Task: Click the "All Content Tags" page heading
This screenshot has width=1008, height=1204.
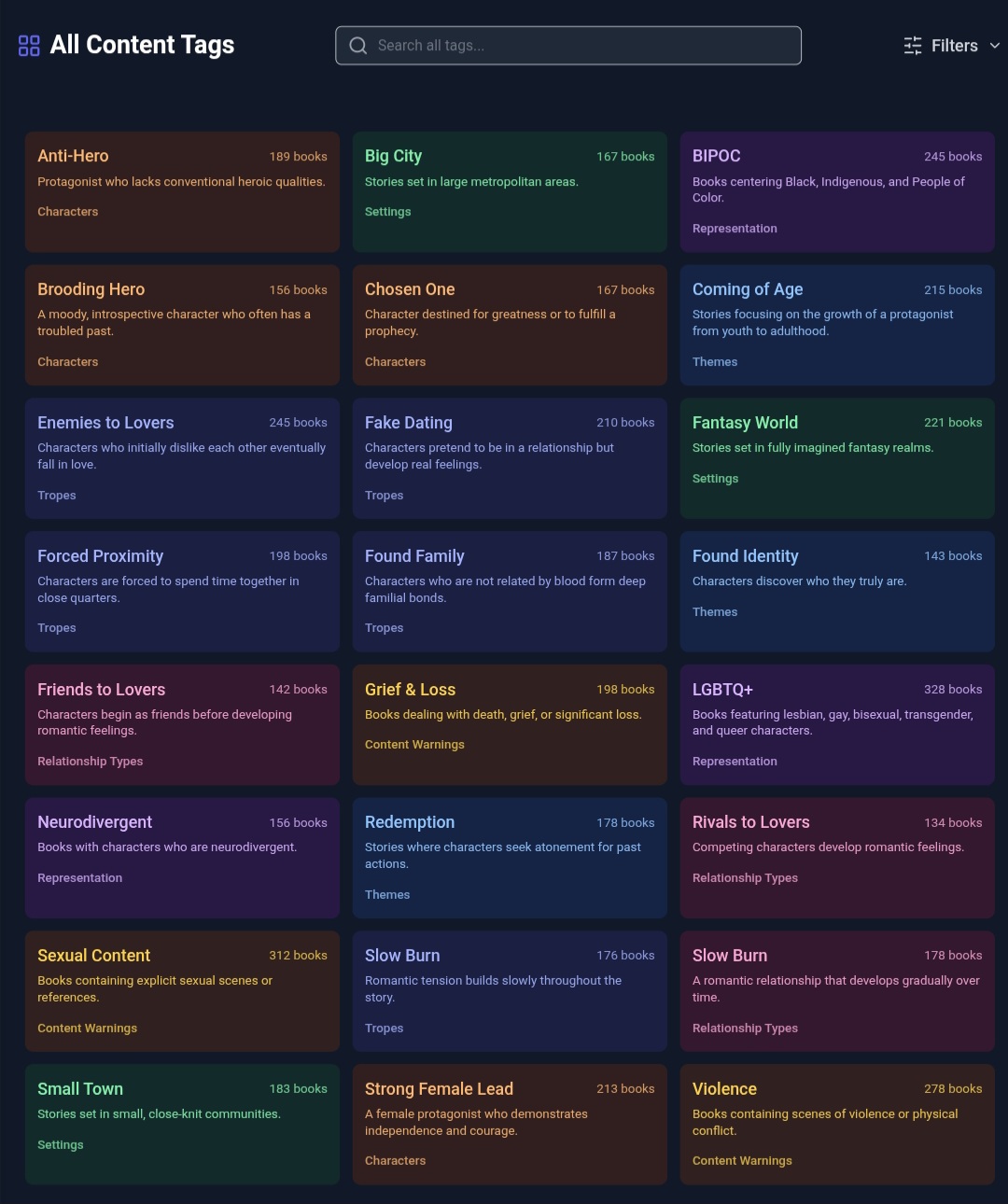Action: pos(142,45)
